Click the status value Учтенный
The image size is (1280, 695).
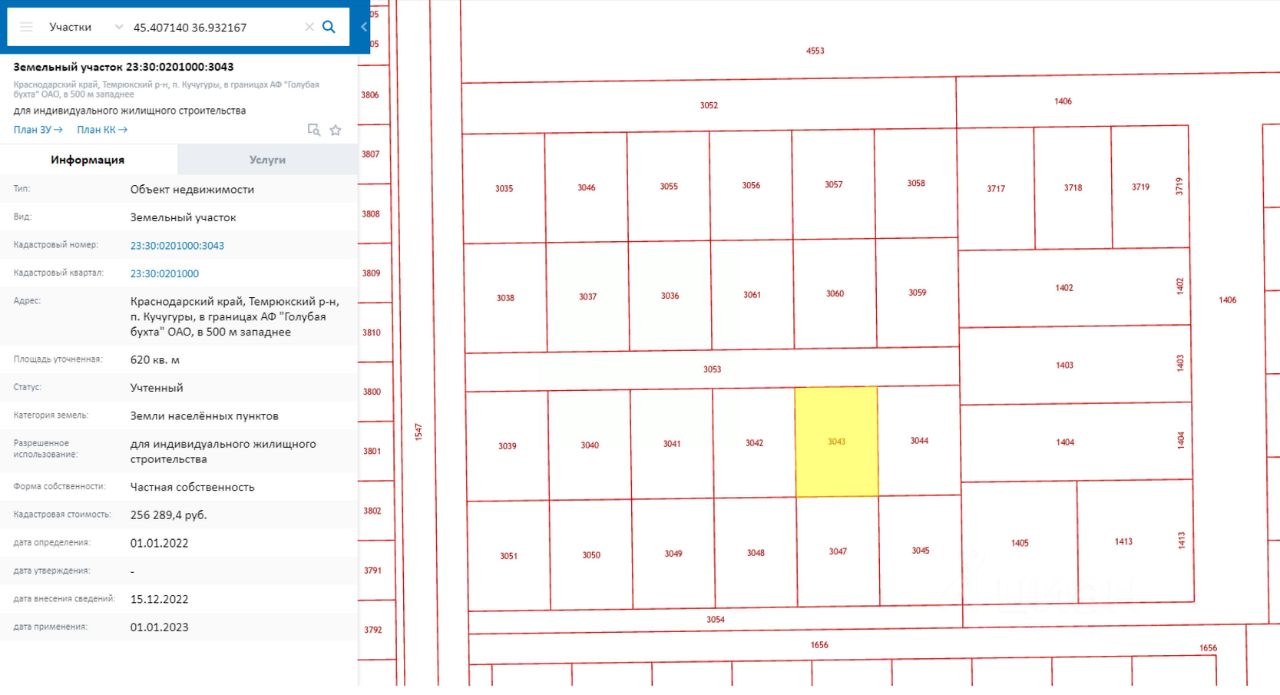point(157,388)
